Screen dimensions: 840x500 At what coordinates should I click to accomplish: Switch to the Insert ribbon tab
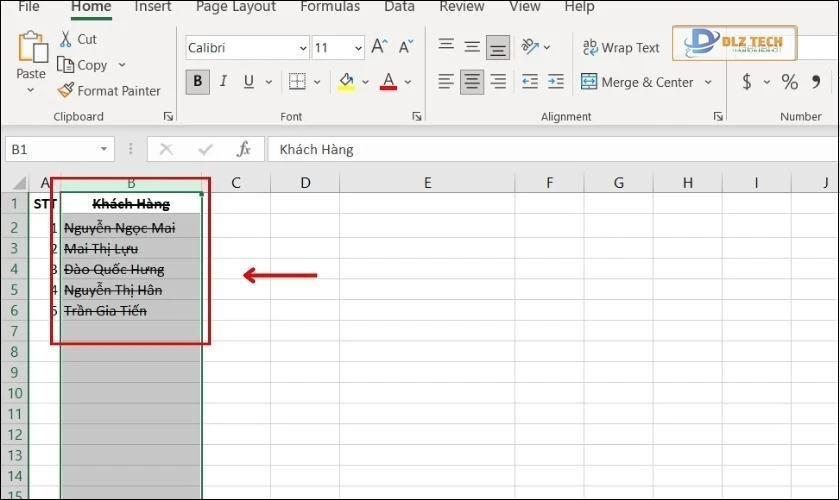[153, 7]
